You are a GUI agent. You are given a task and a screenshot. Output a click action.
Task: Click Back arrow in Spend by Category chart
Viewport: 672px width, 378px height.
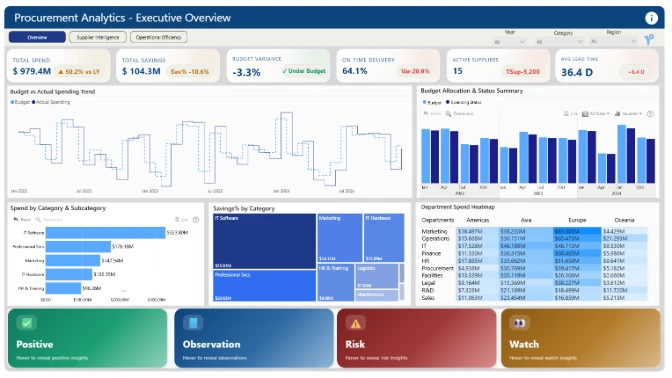tap(16, 219)
